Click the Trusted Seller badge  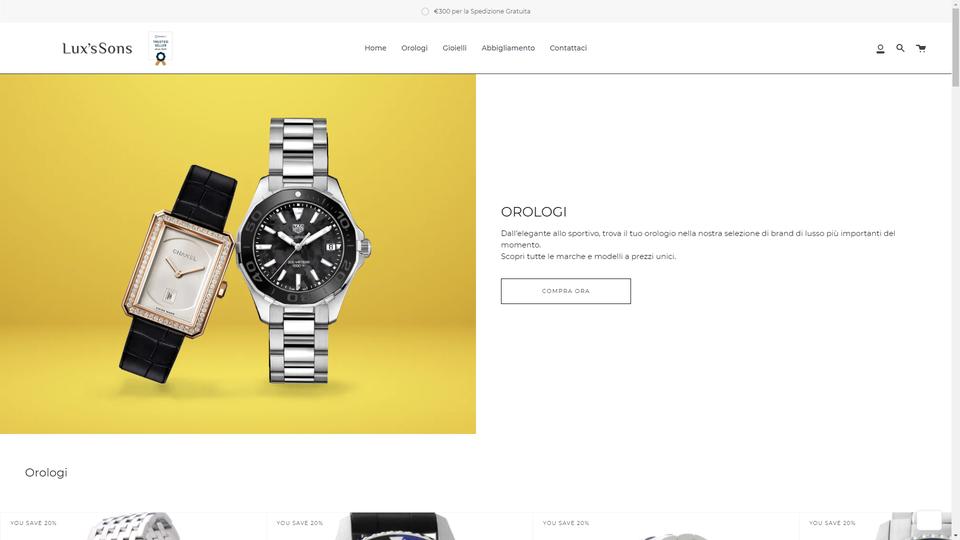[x=160, y=48]
